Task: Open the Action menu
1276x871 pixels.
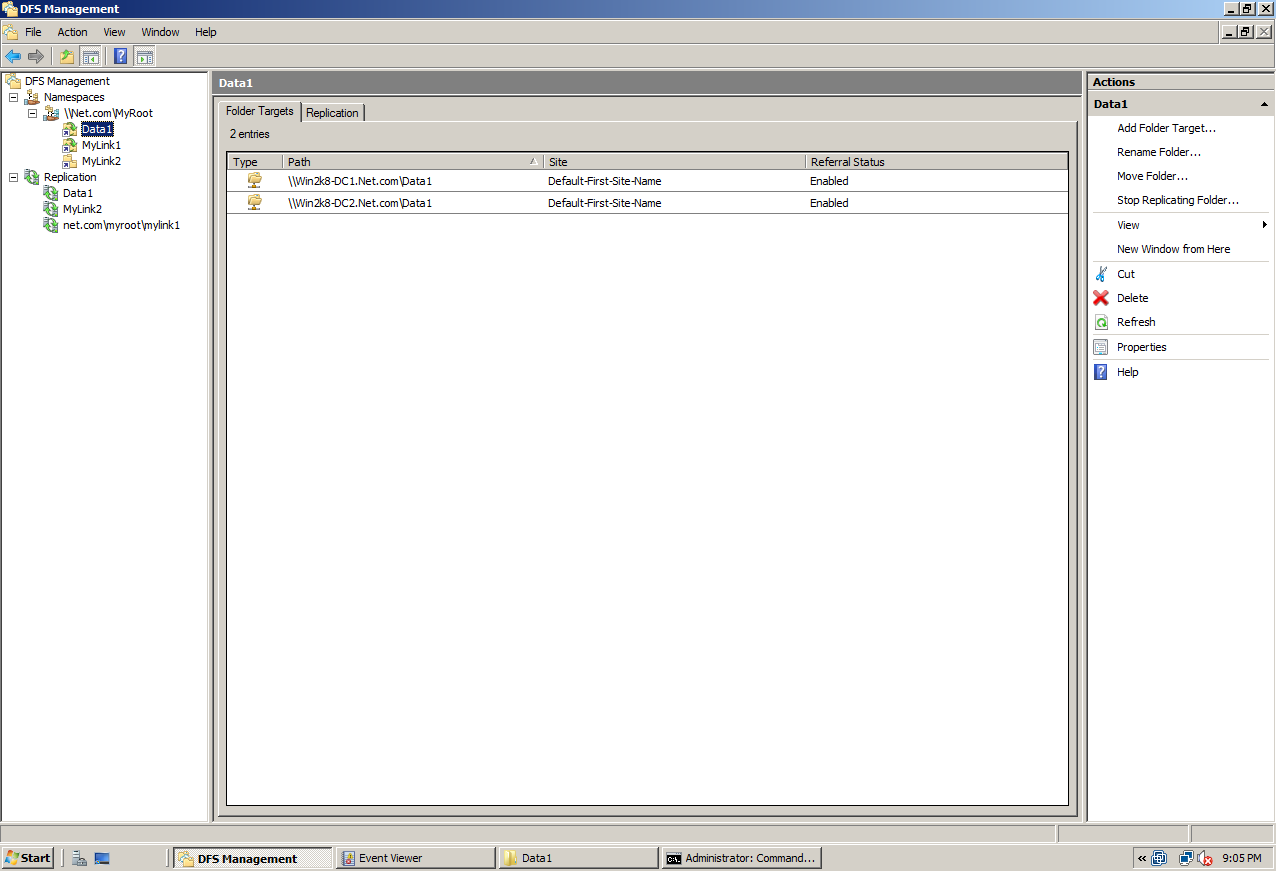Action: [72, 31]
